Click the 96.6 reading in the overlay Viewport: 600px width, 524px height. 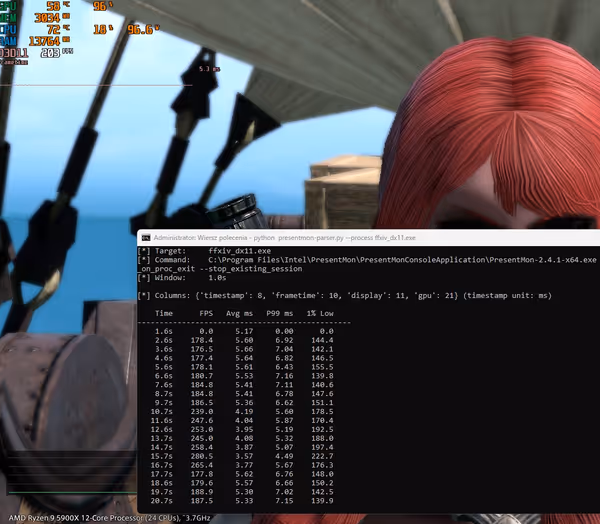pyautogui.click(x=140, y=29)
